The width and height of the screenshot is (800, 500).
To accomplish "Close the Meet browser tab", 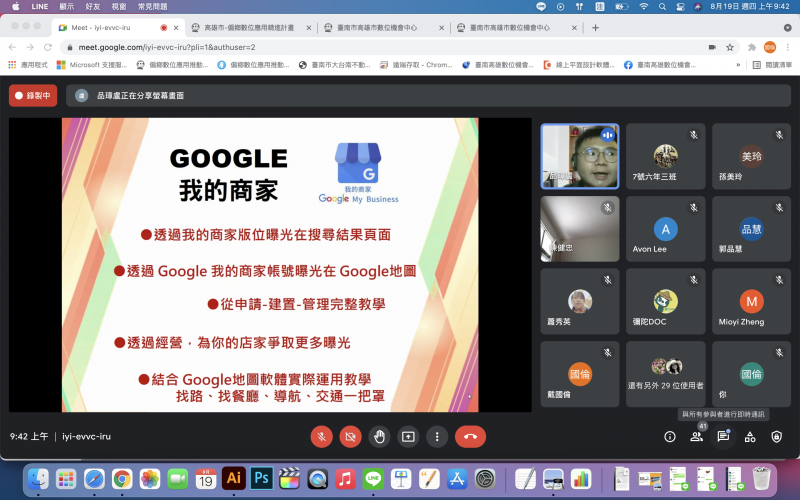I will tap(176, 28).
